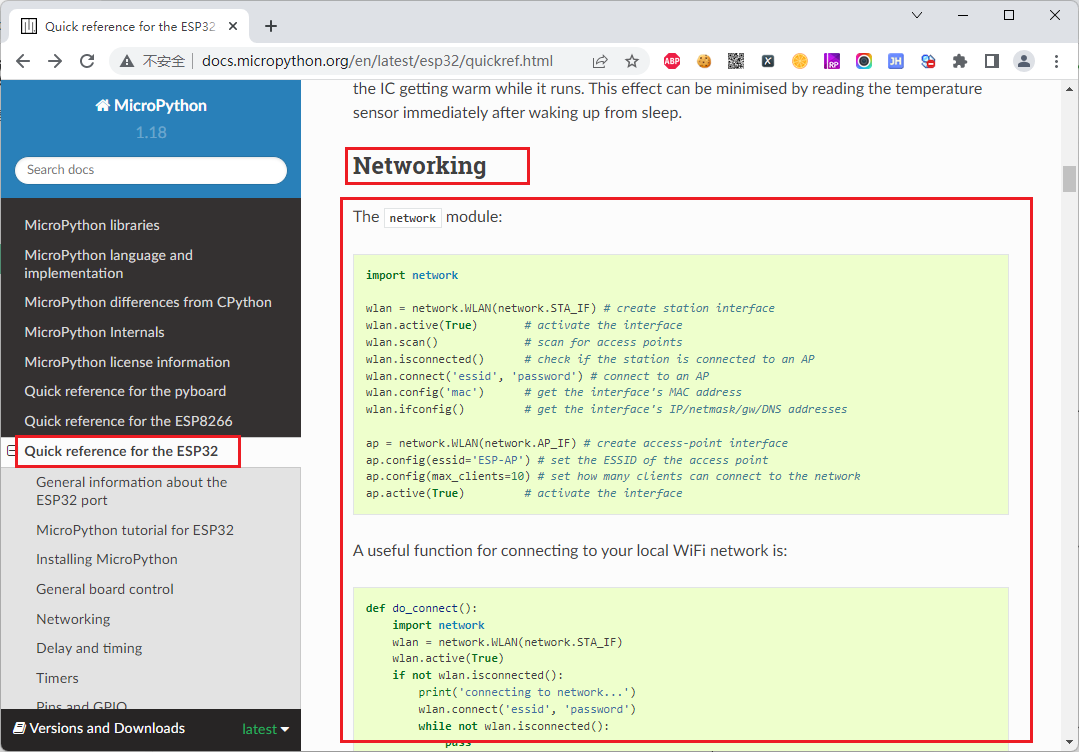Open the purple RP extension
This screenshot has height=752, width=1079.
coord(831,61)
